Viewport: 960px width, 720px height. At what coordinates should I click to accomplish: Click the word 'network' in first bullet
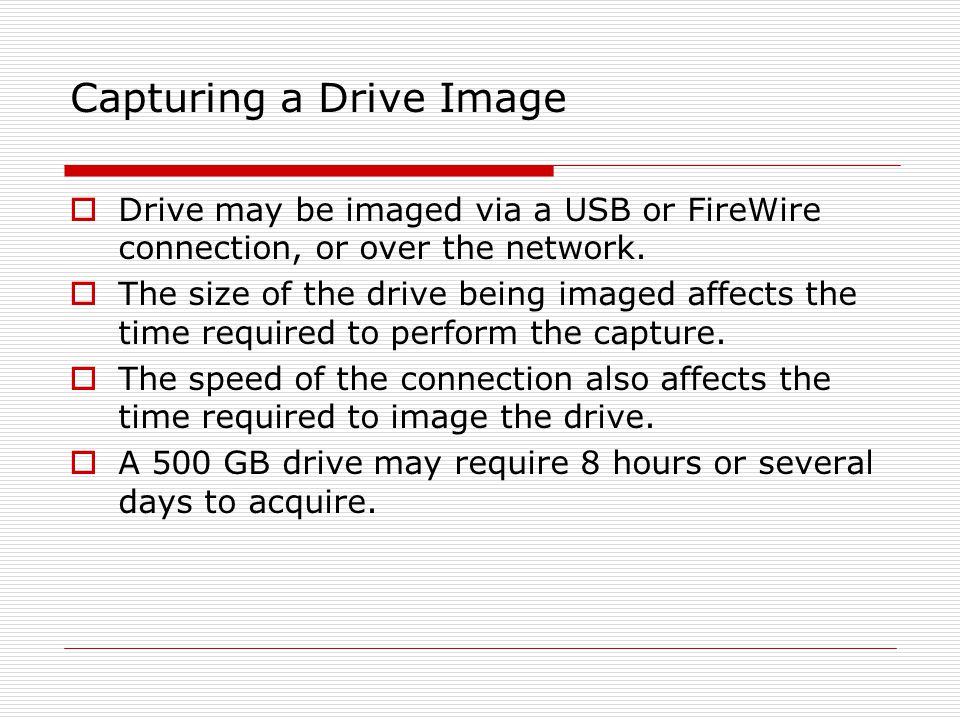571,248
